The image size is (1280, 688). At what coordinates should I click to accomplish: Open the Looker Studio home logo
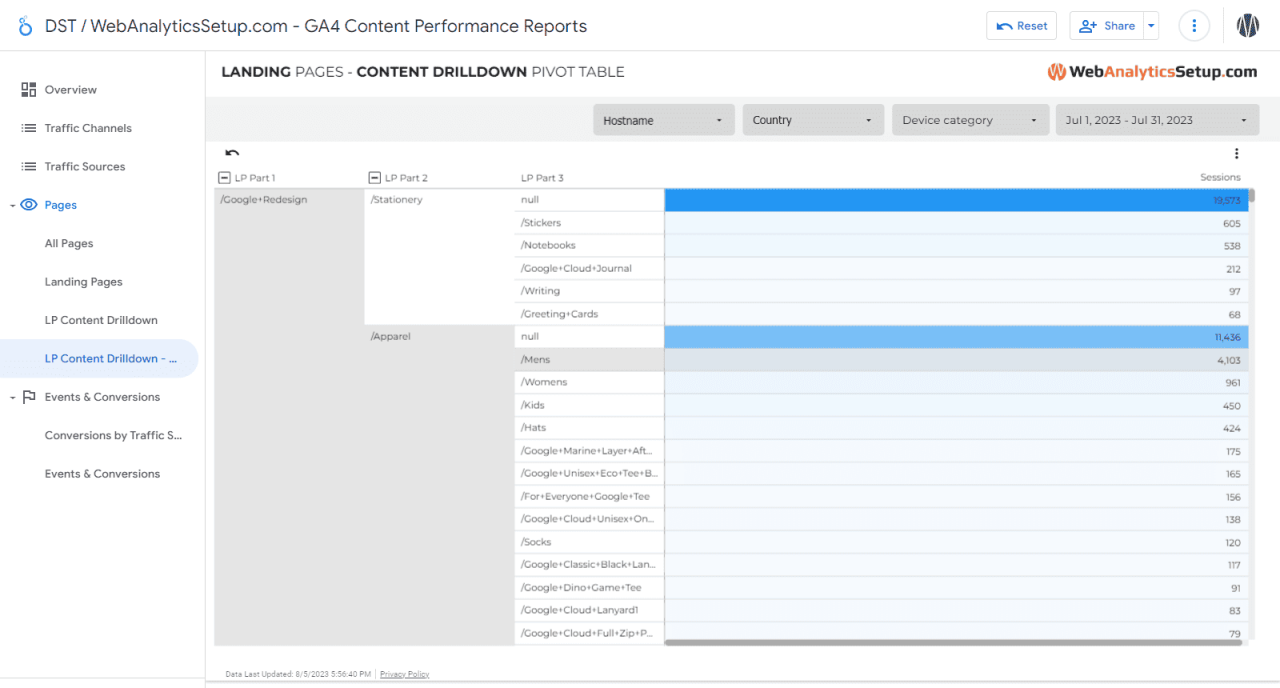pos(24,25)
